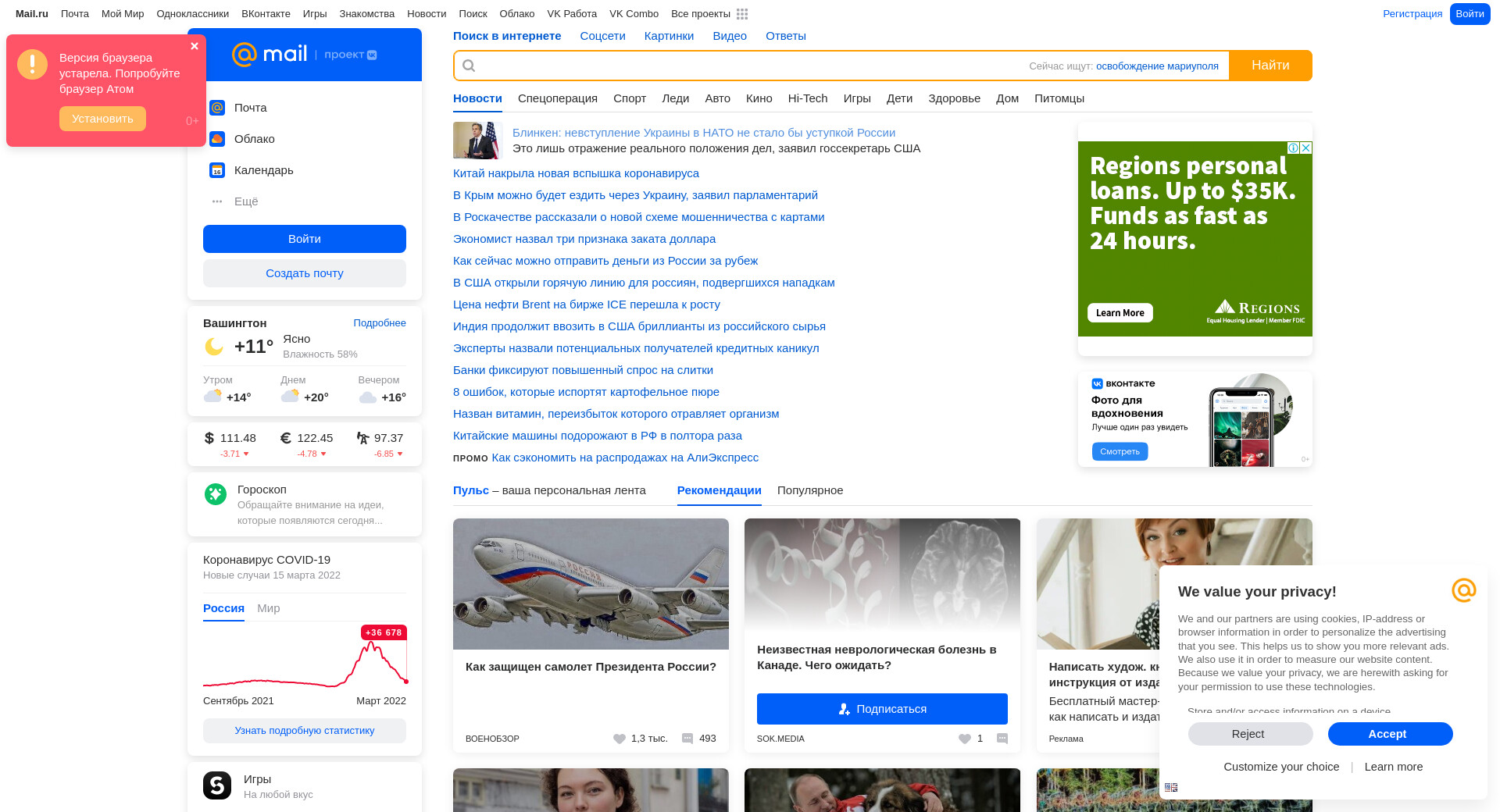Select Картинки search category

668,36
